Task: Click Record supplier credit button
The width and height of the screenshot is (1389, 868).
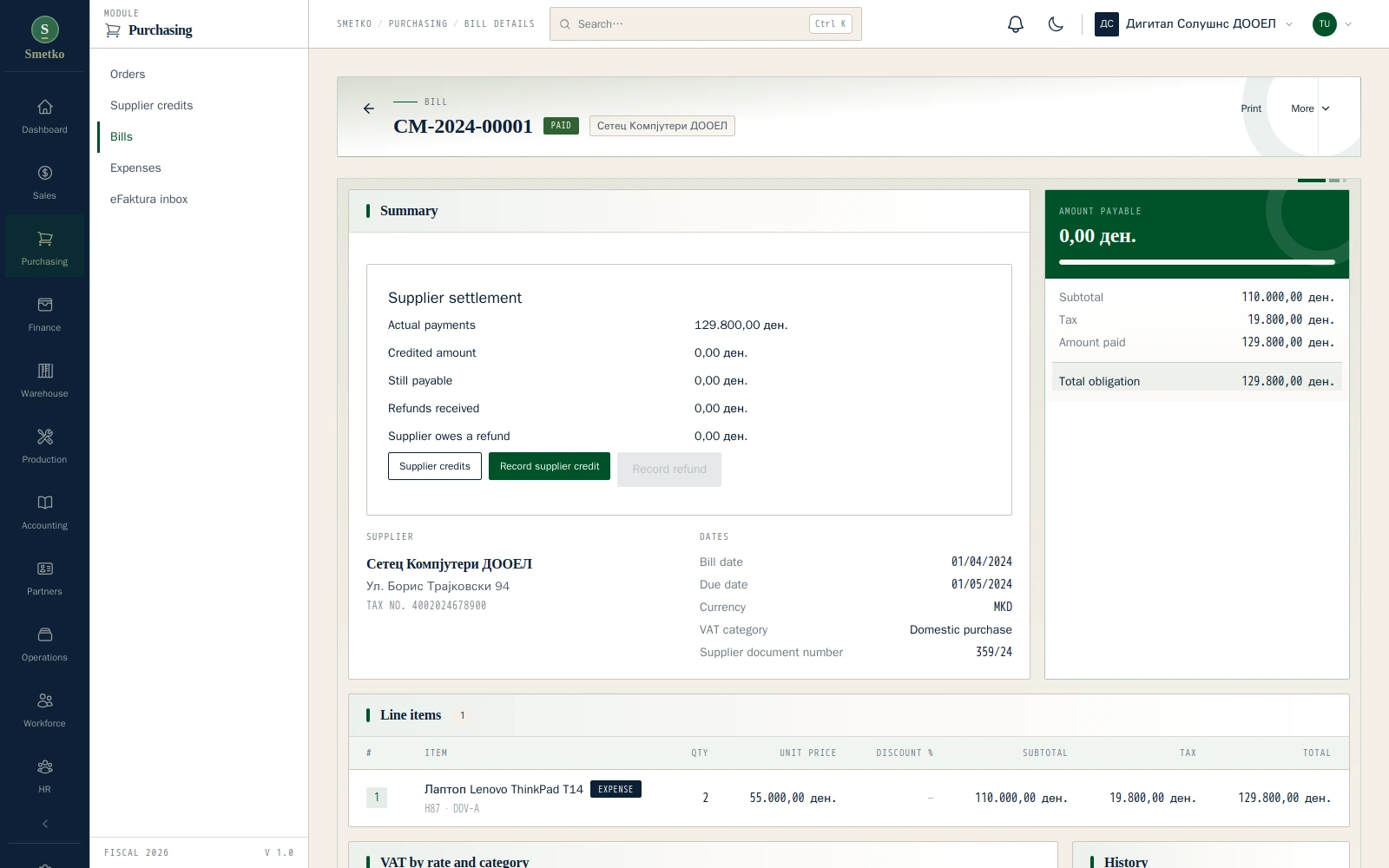Action: click(x=550, y=466)
